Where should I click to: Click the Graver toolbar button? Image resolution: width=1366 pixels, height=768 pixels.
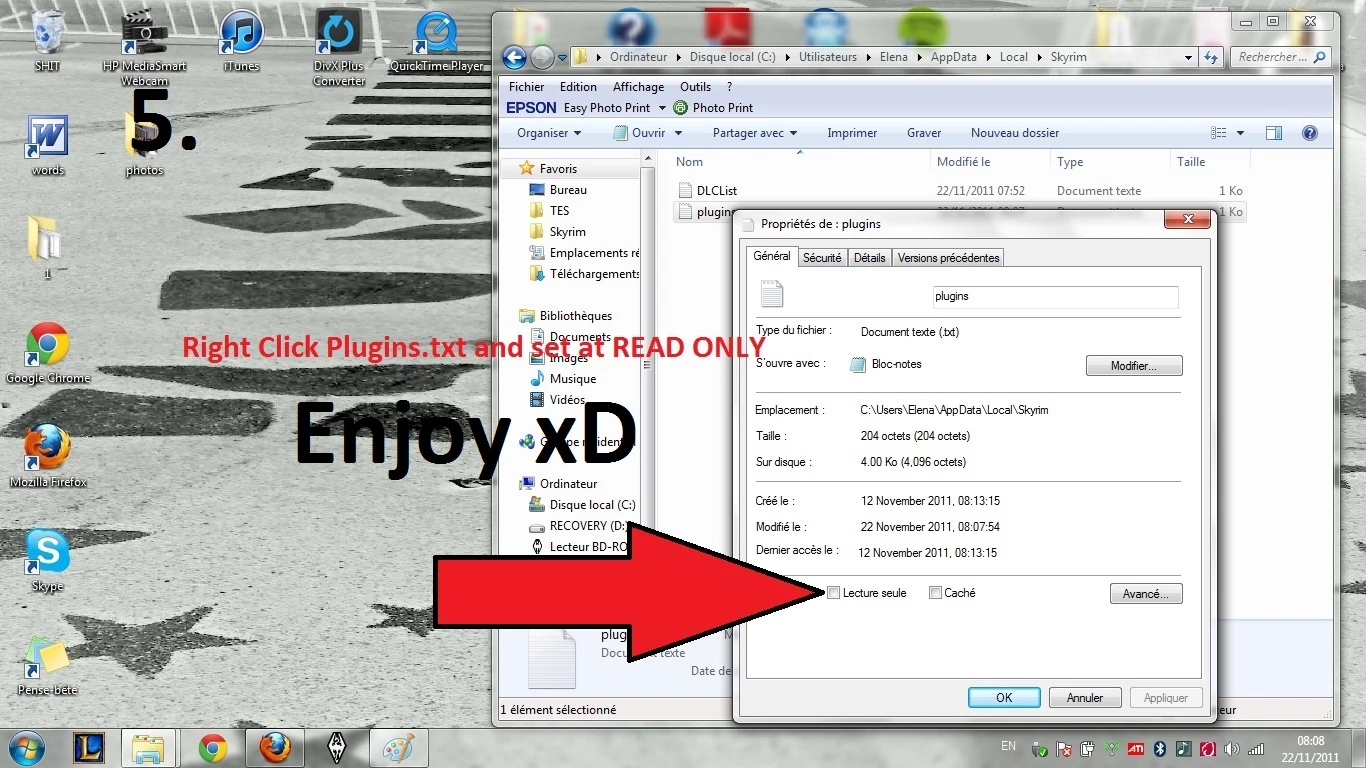[924, 133]
